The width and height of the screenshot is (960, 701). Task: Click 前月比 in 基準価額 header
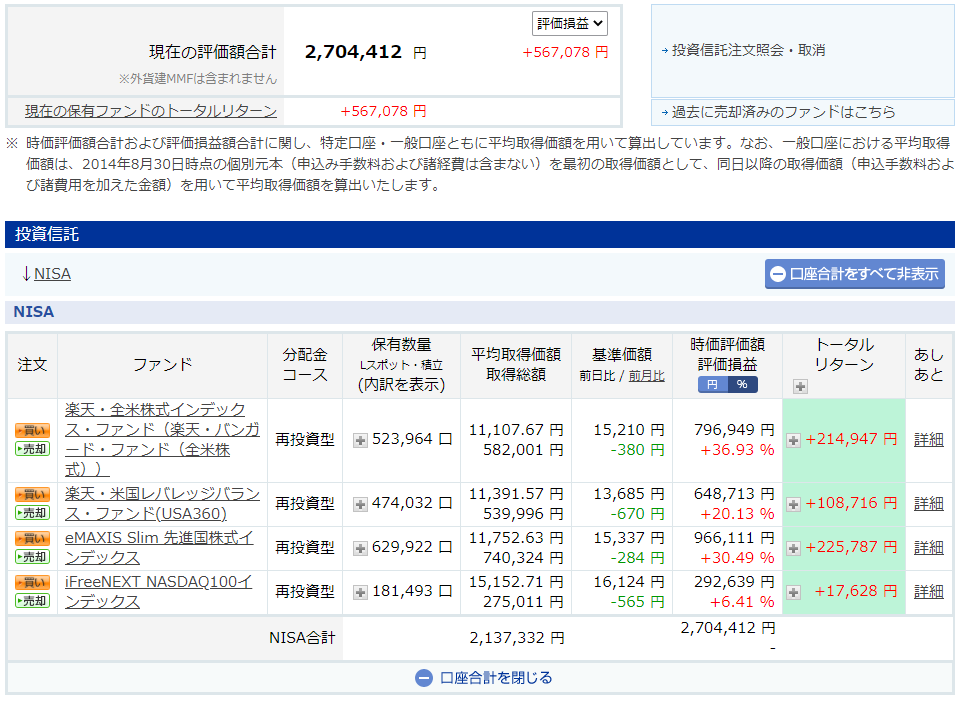point(647,376)
